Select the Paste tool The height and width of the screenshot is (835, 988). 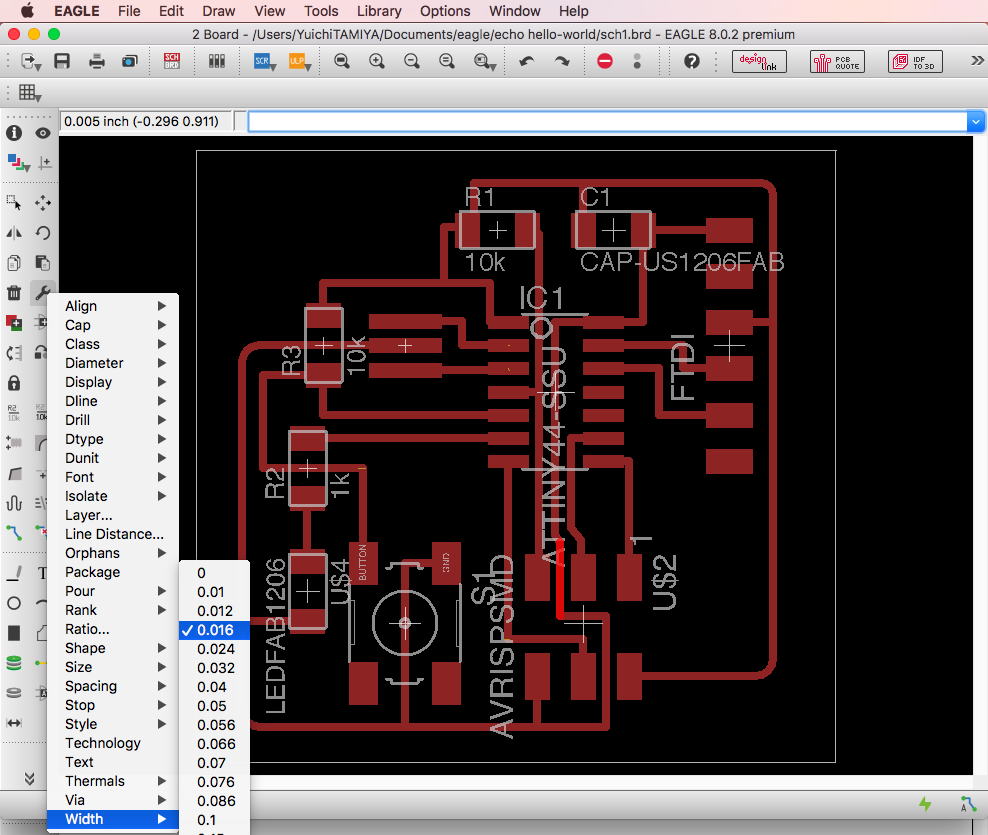click(43, 263)
